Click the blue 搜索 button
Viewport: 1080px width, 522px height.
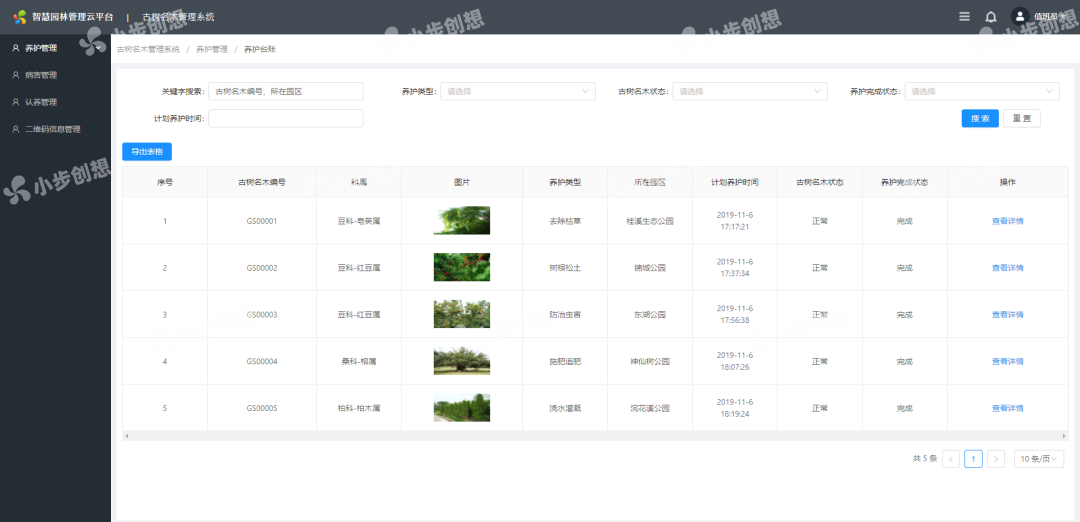click(980, 118)
